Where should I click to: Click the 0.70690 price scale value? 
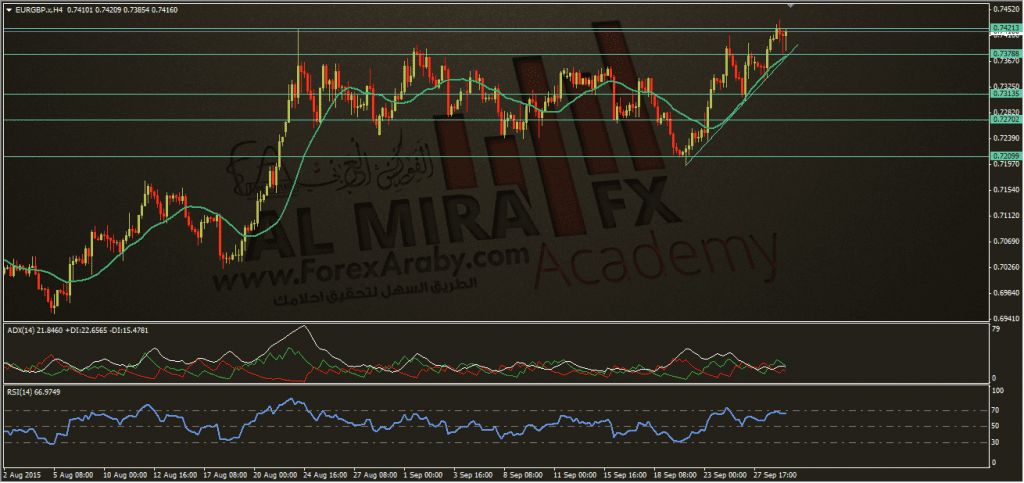click(x=1004, y=242)
